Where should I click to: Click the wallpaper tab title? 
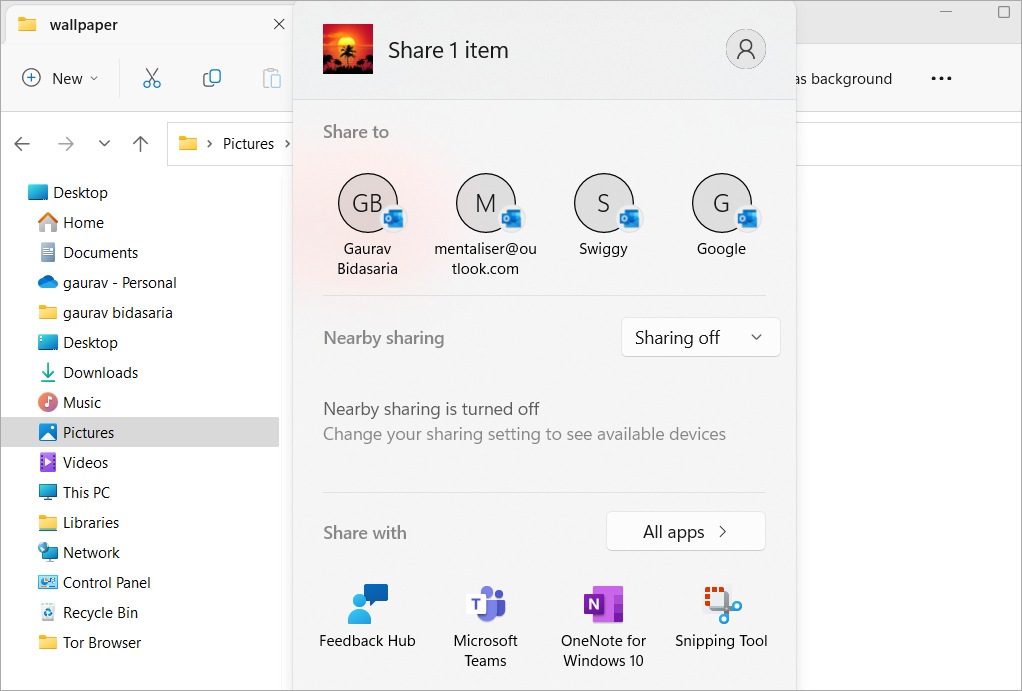(x=83, y=25)
